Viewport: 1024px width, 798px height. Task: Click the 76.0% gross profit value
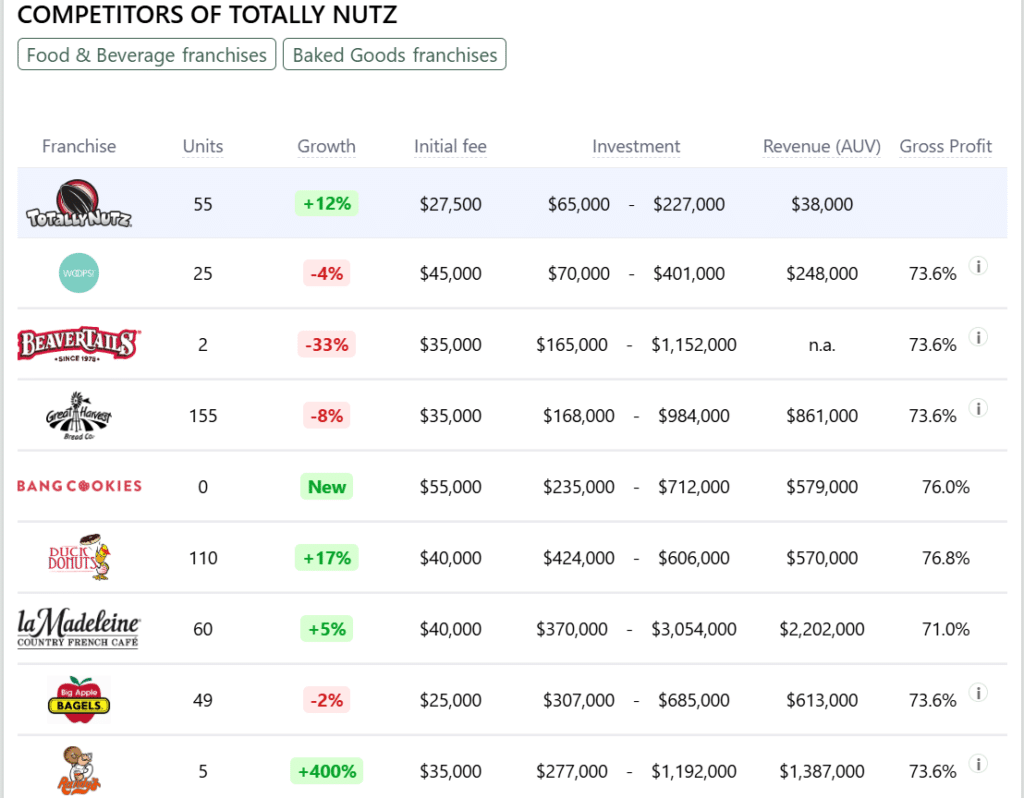946,487
